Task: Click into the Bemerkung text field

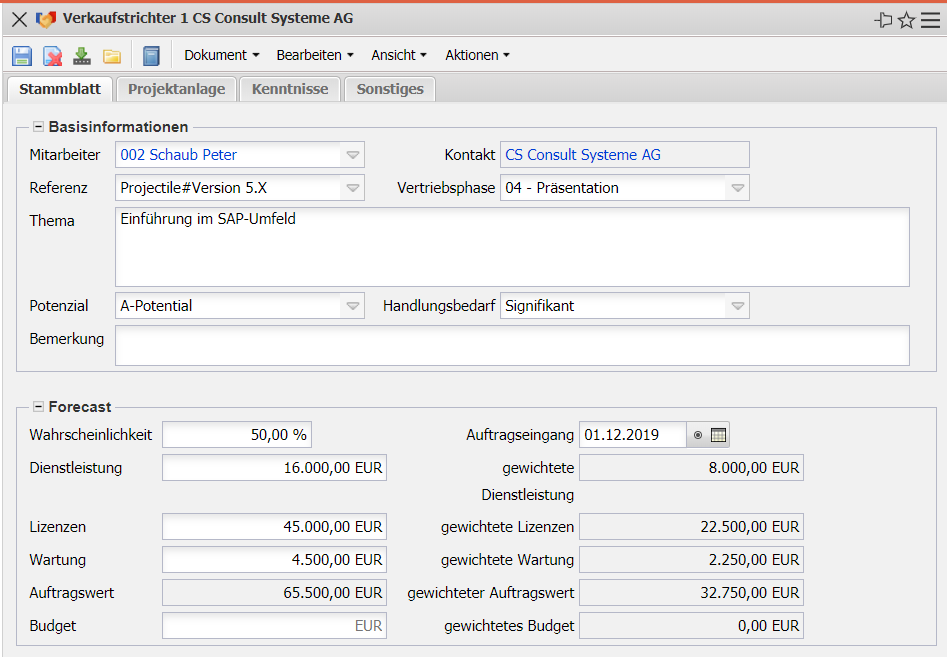Action: (x=512, y=345)
